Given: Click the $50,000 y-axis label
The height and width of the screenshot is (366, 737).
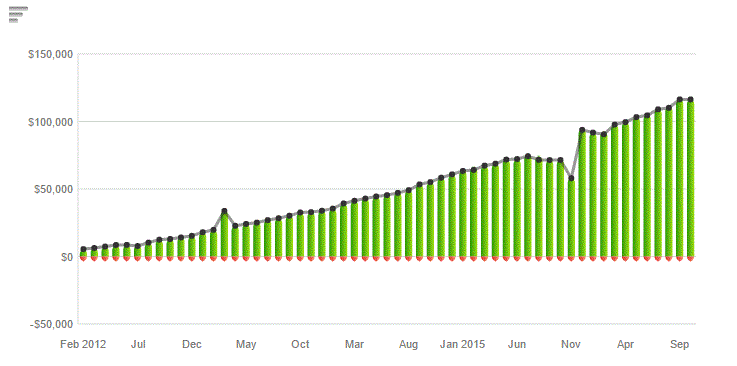Looking at the screenshot, I should tap(53, 189).
